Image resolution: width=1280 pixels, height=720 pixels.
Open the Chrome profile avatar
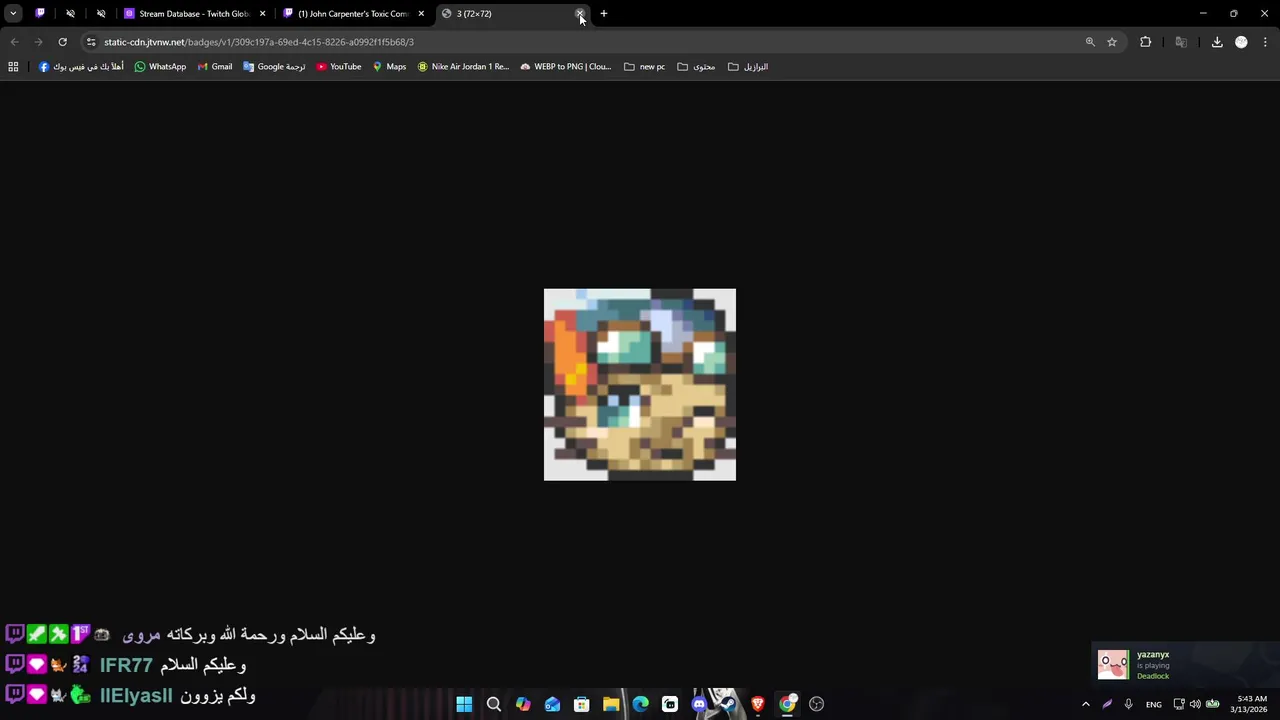coord(1241,42)
